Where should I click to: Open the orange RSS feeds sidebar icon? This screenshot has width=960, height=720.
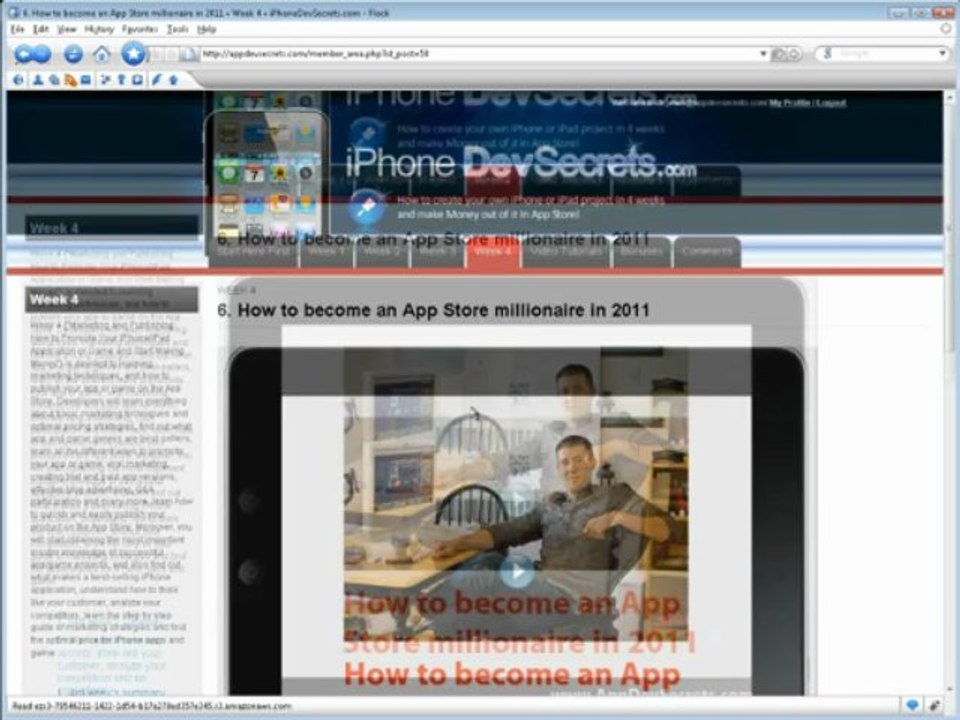tap(70, 80)
